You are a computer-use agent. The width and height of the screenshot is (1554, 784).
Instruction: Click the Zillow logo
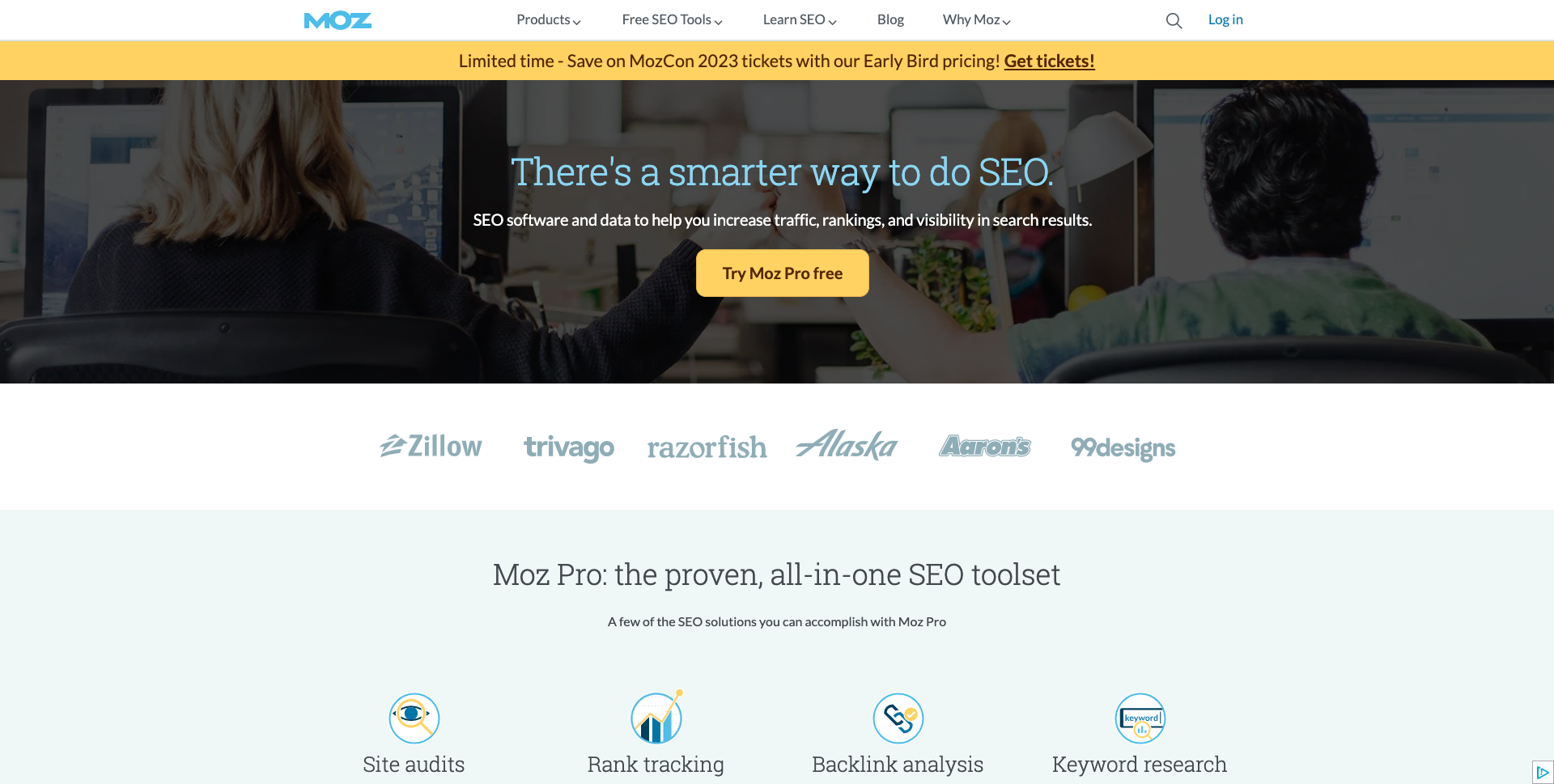431,446
